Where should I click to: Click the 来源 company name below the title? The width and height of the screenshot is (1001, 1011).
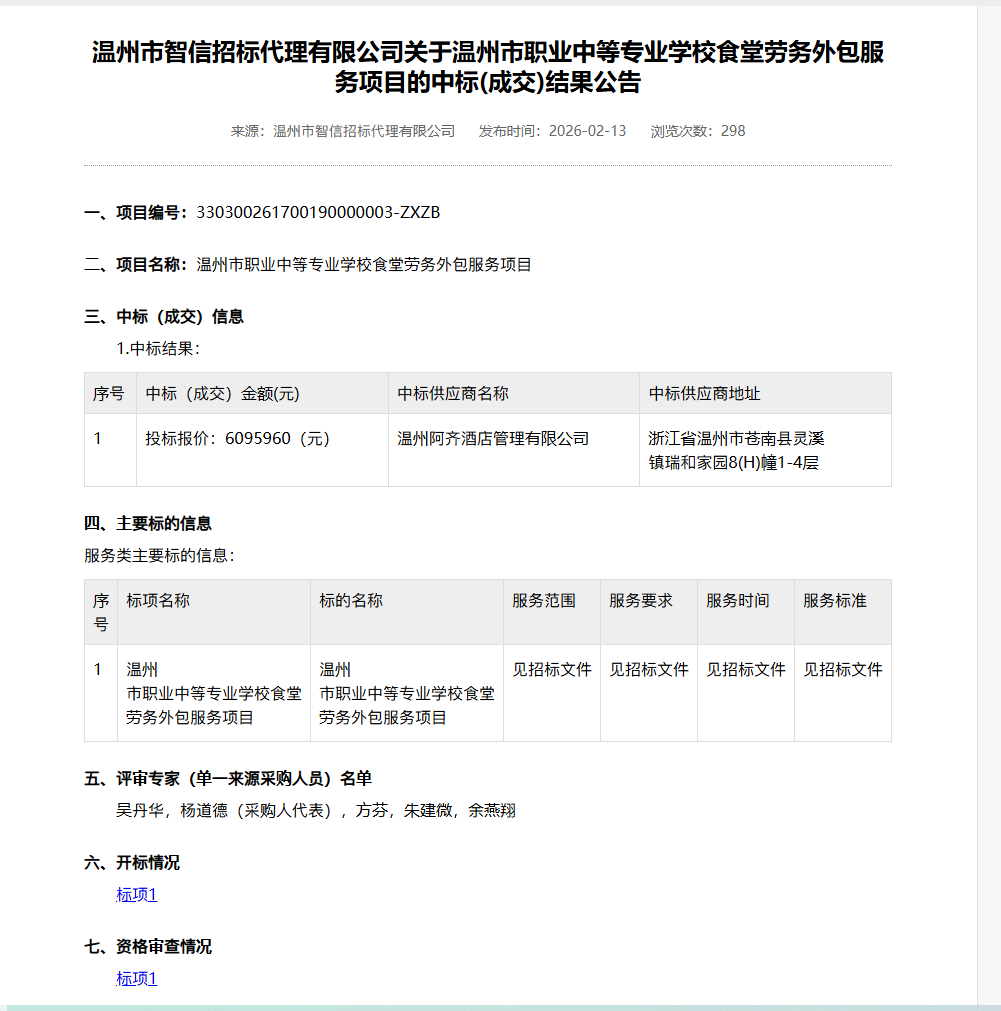click(x=363, y=131)
